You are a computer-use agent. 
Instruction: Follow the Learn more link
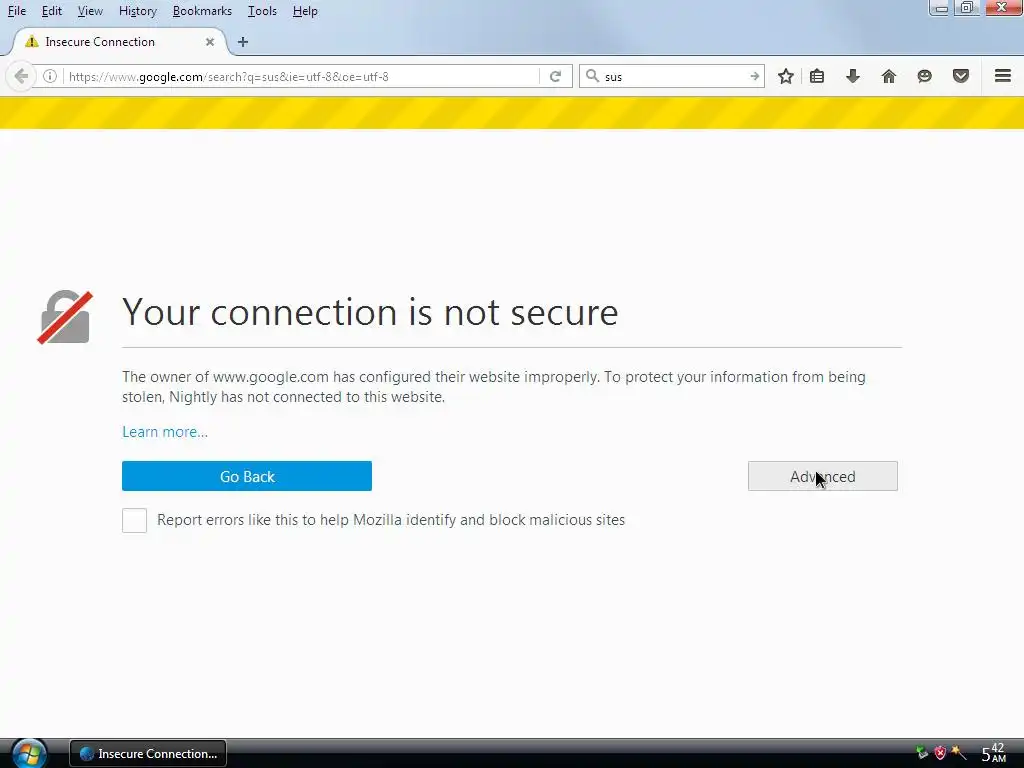pos(165,432)
